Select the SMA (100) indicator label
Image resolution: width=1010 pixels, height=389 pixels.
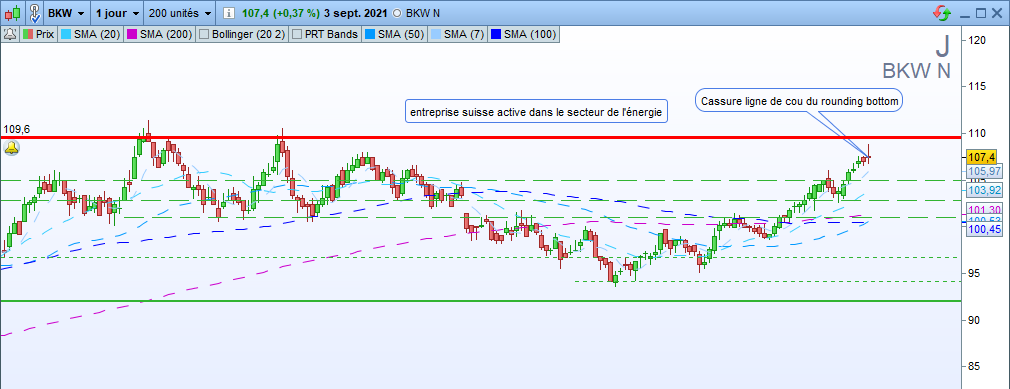[530, 34]
